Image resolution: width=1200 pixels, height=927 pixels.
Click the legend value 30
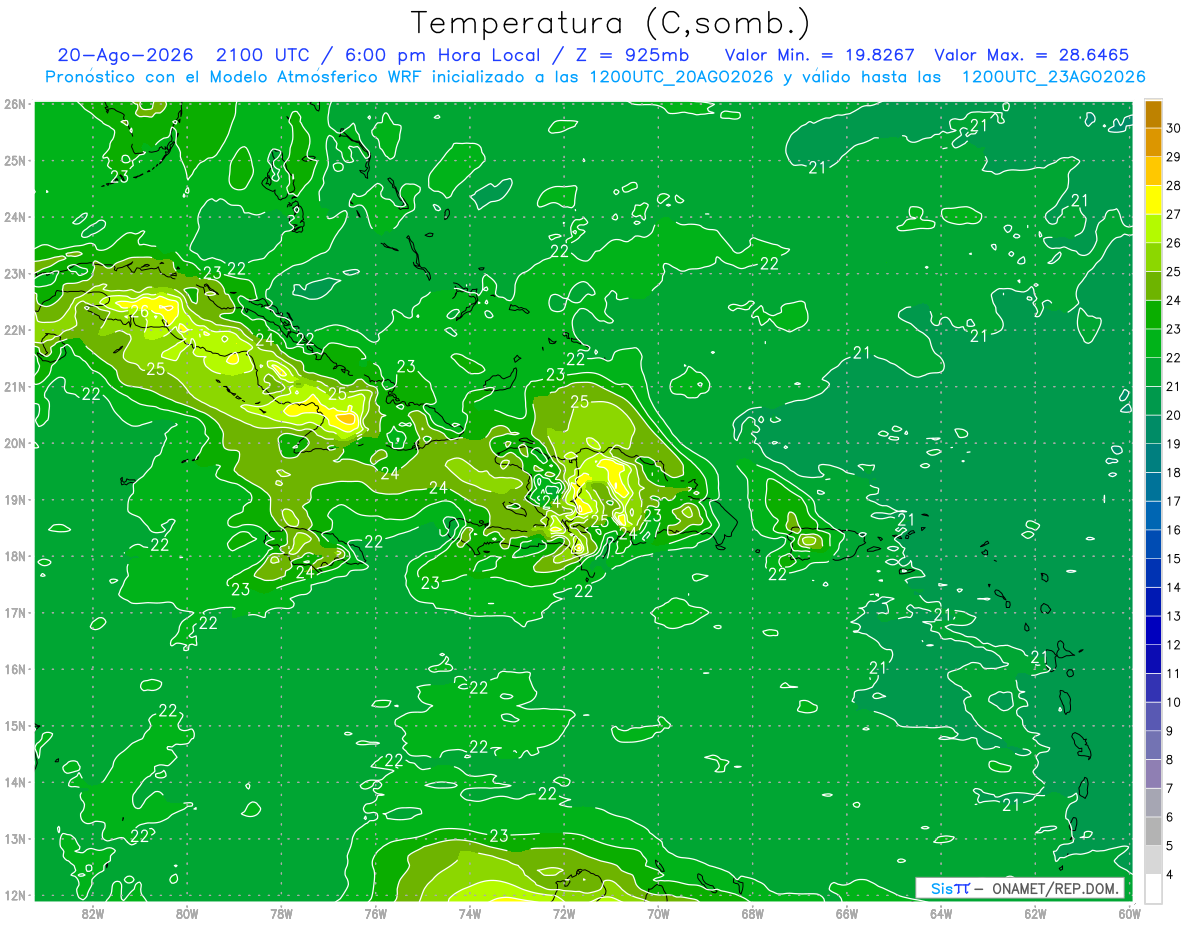point(1174,128)
